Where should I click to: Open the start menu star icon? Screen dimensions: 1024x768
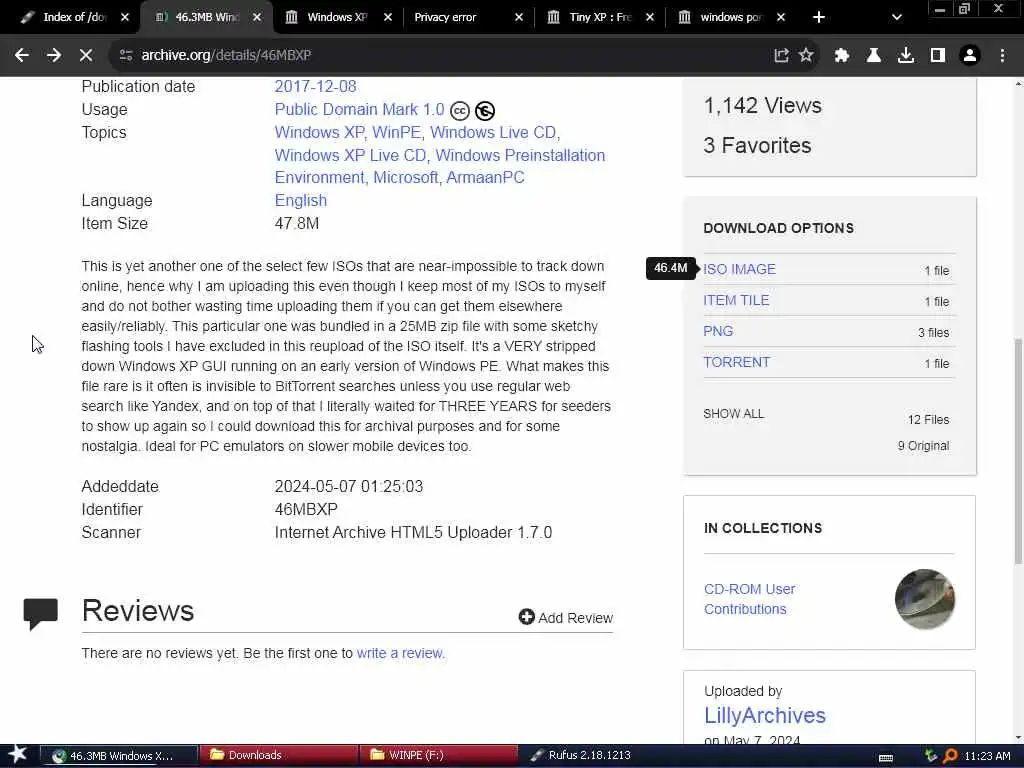[x=18, y=755]
